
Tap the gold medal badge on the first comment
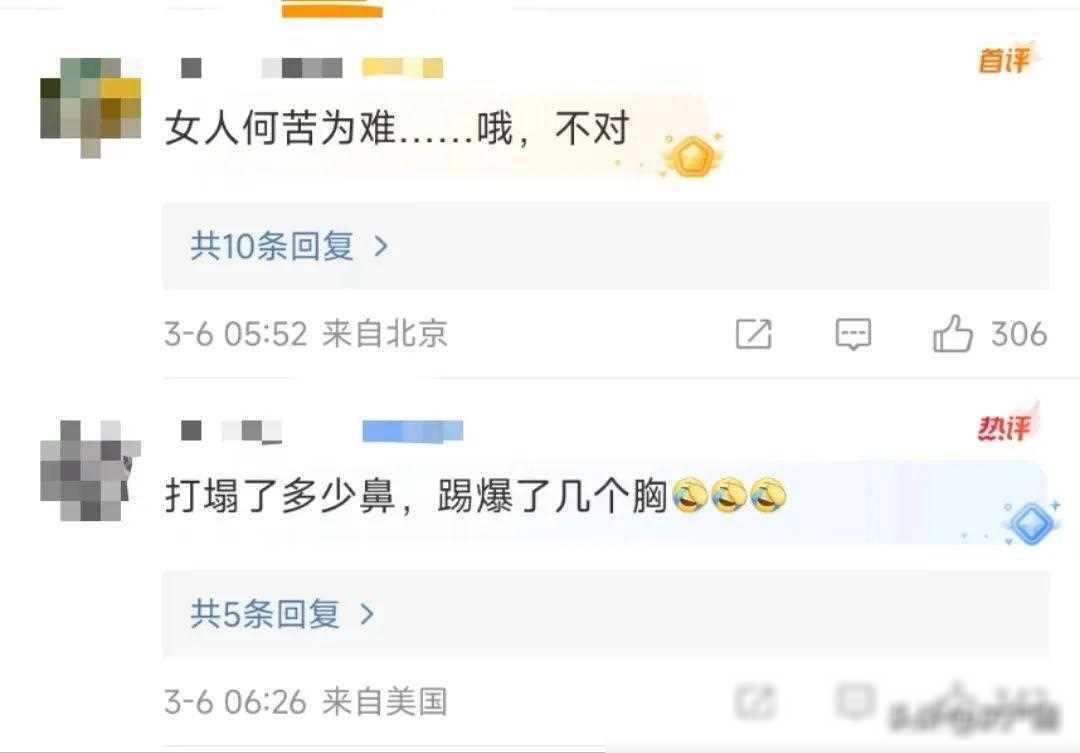click(693, 156)
